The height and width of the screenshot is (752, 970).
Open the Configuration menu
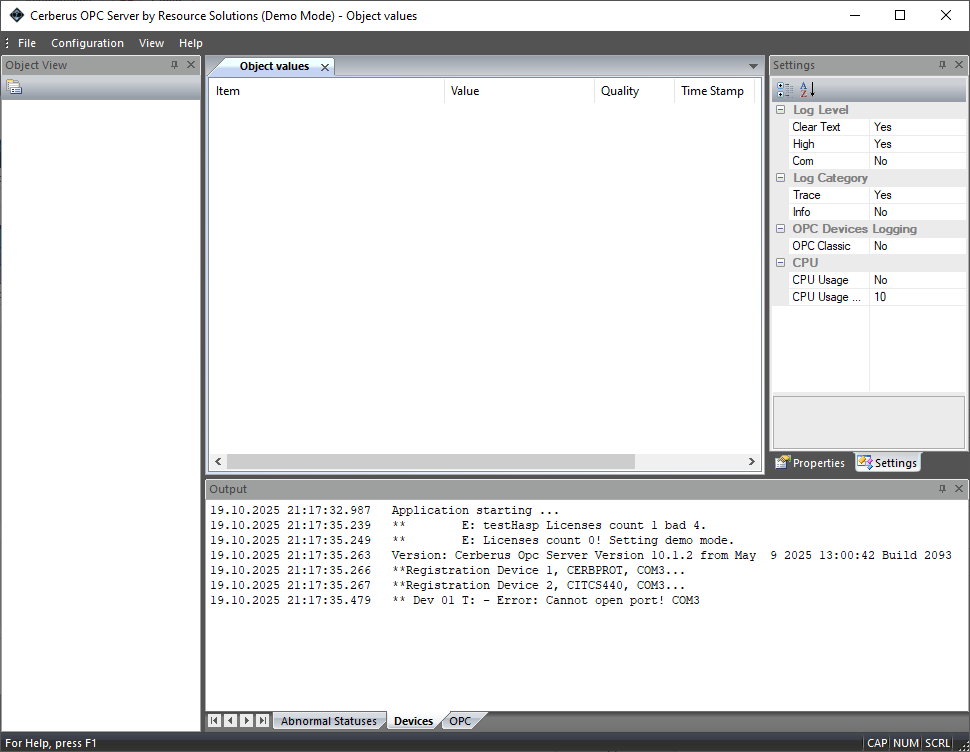[87, 43]
